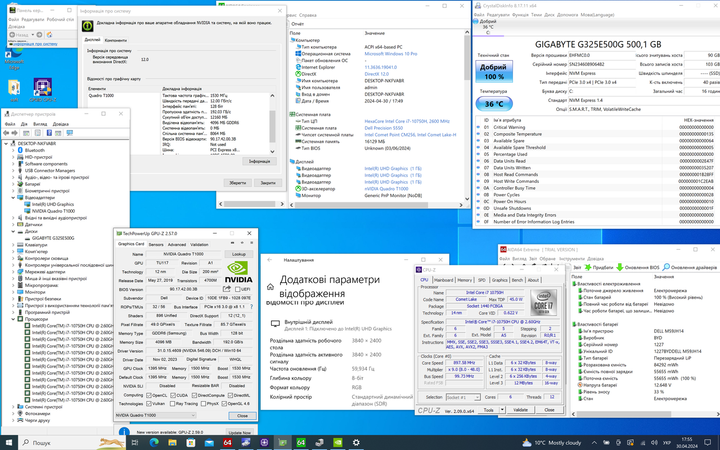
Task: Click the taskbar search box Пошук
Action: tap(72, 442)
